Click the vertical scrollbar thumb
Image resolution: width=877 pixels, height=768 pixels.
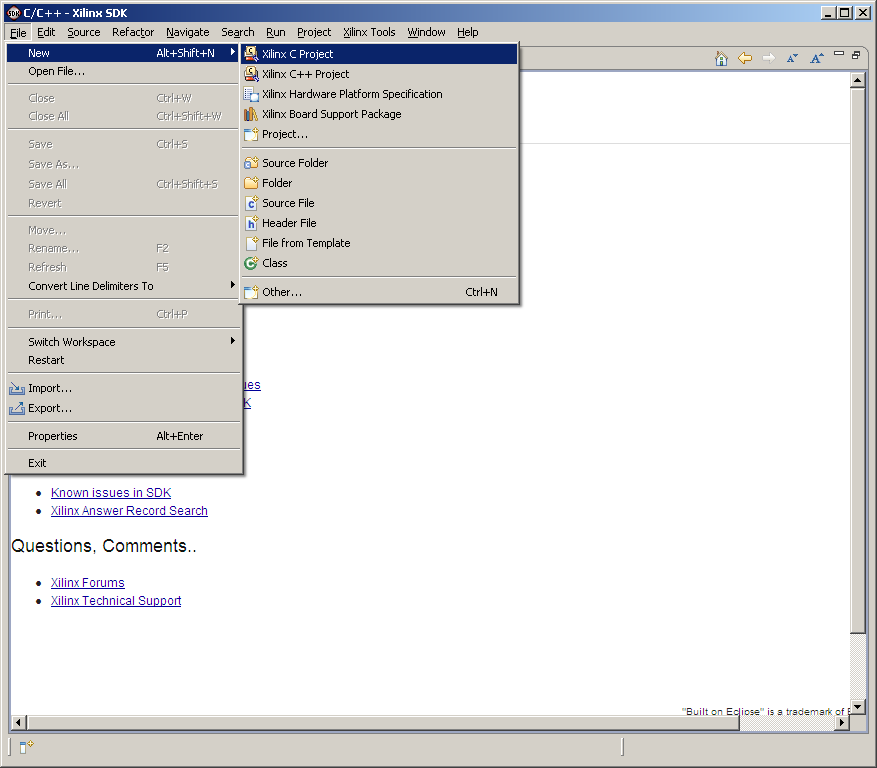coord(857,360)
